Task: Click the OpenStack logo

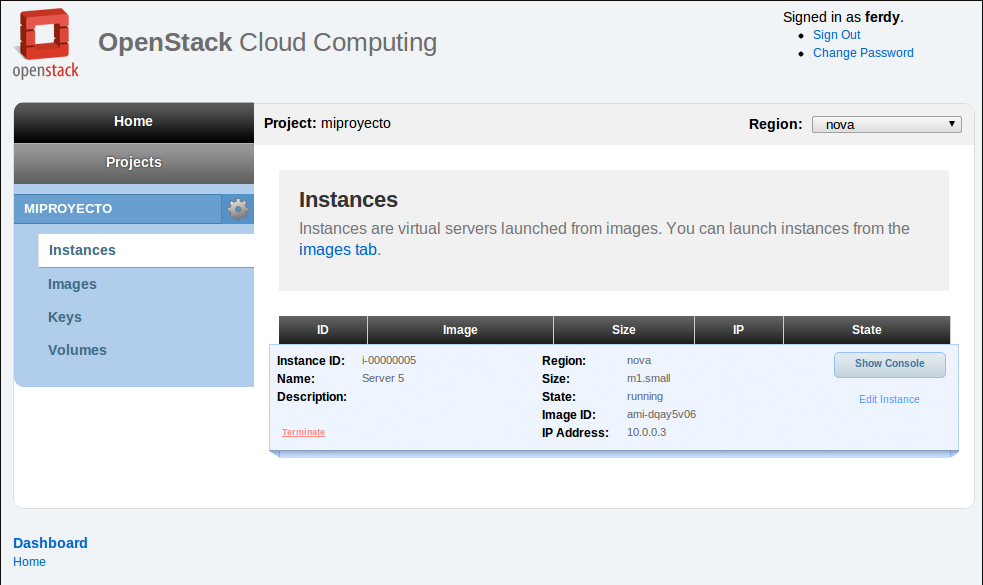Action: click(46, 43)
